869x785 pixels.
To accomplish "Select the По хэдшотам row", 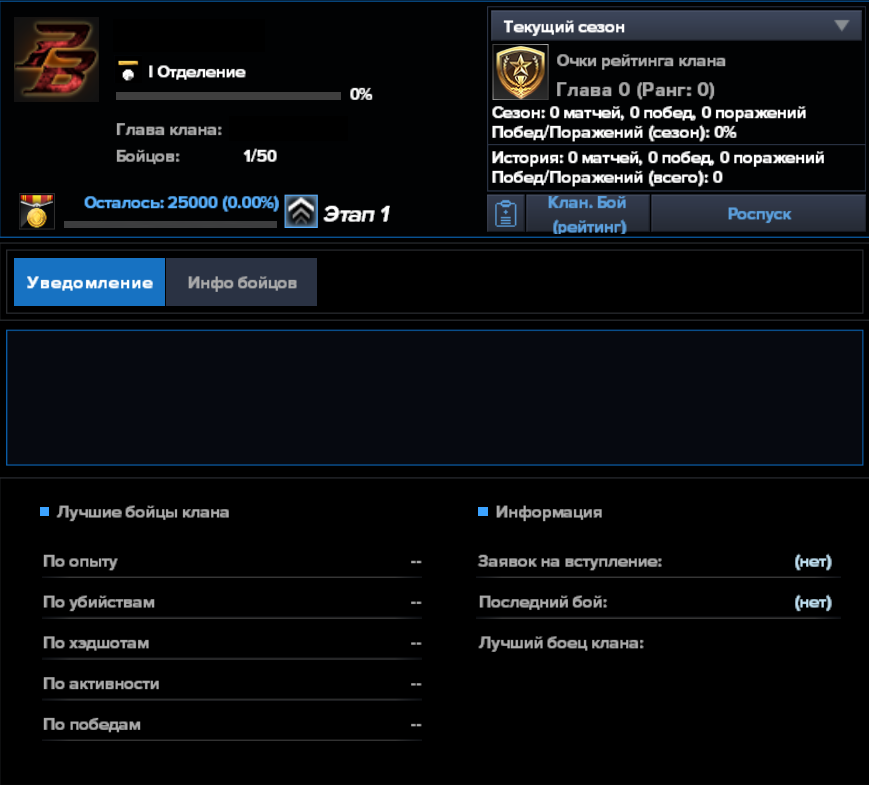I will point(231,643).
